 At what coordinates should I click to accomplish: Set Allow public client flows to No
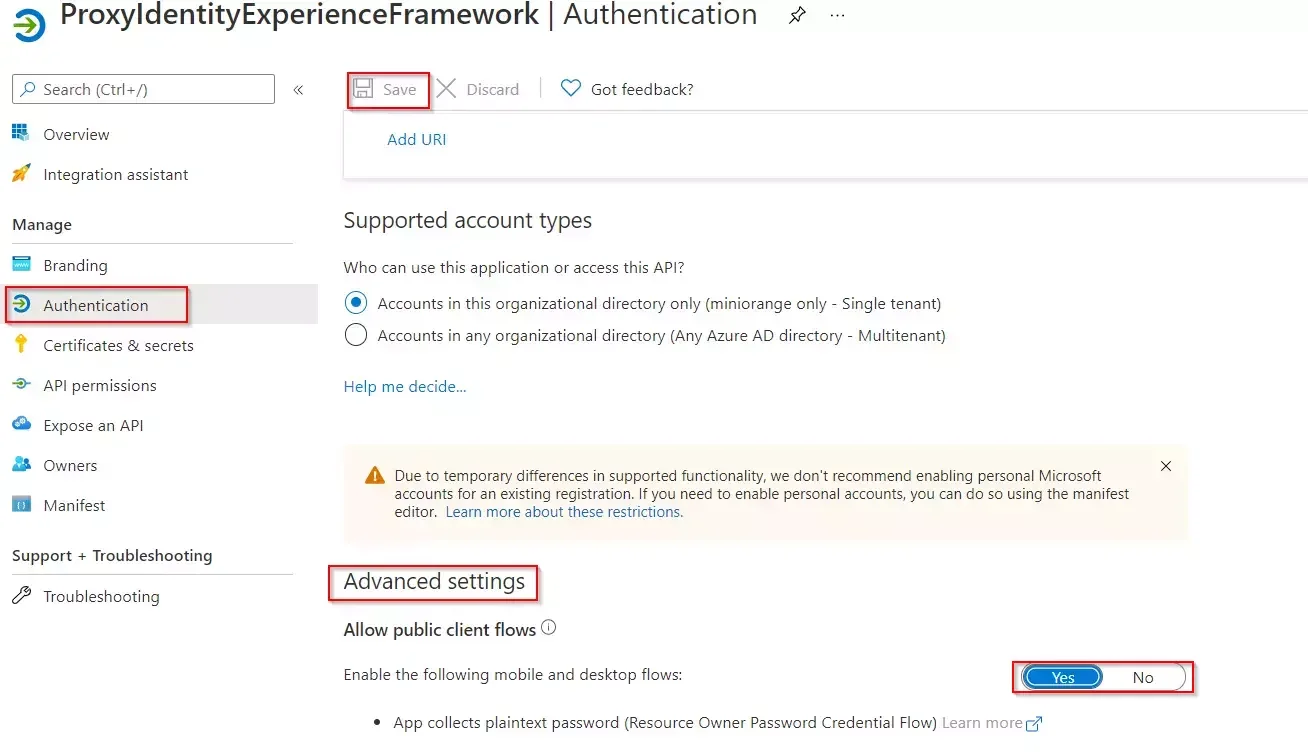1143,677
